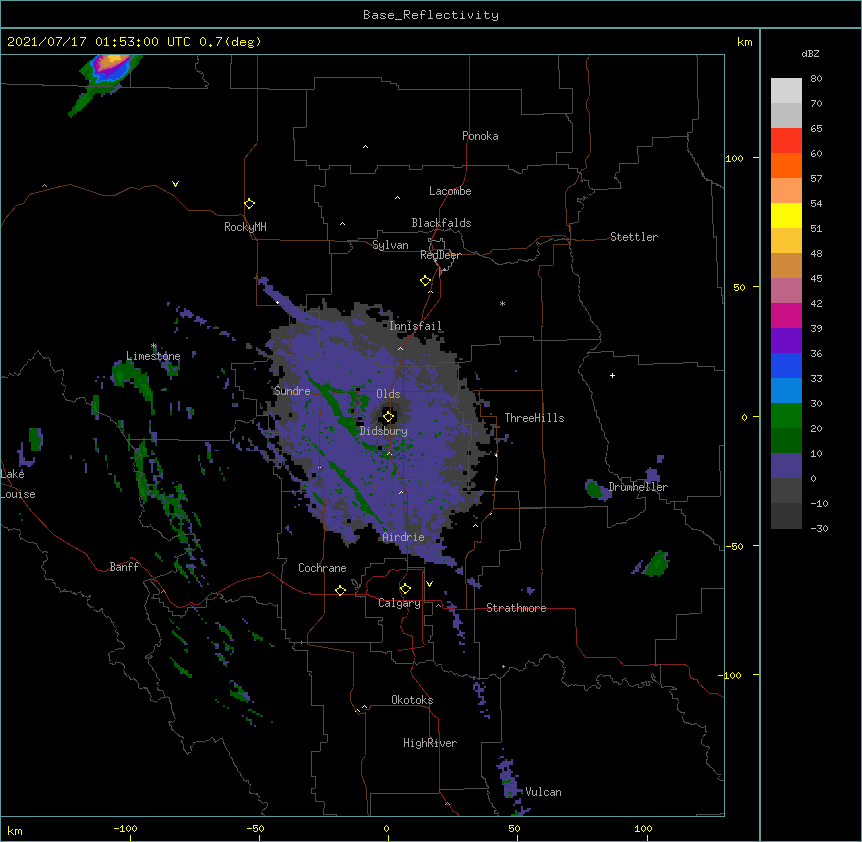This screenshot has height=842, width=862.
Task: Click the RedDeer city label
Action: coord(440,255)
